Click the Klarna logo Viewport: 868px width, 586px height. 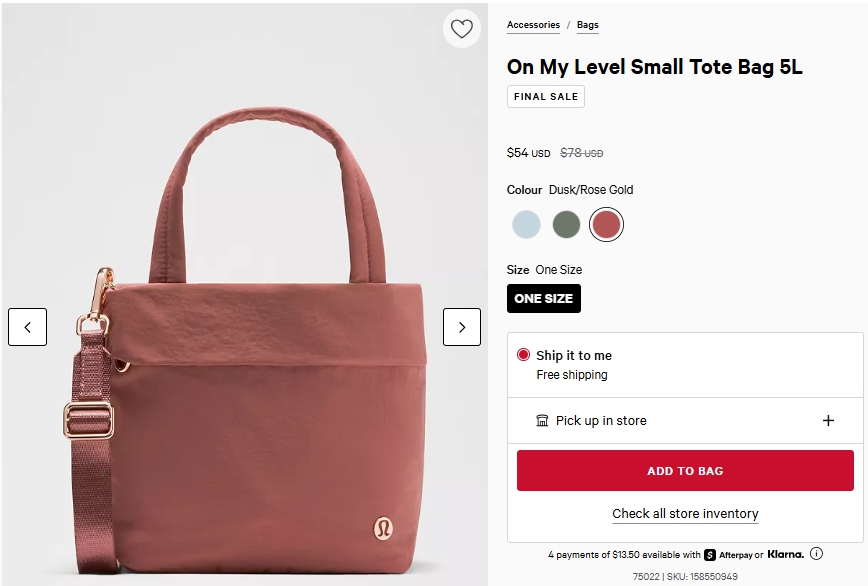786,555
